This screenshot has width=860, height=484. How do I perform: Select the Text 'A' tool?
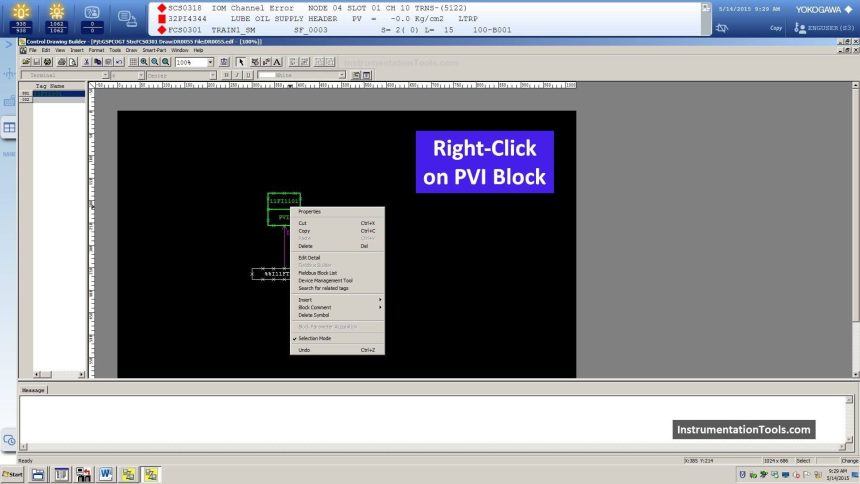[x=277, y=62]
